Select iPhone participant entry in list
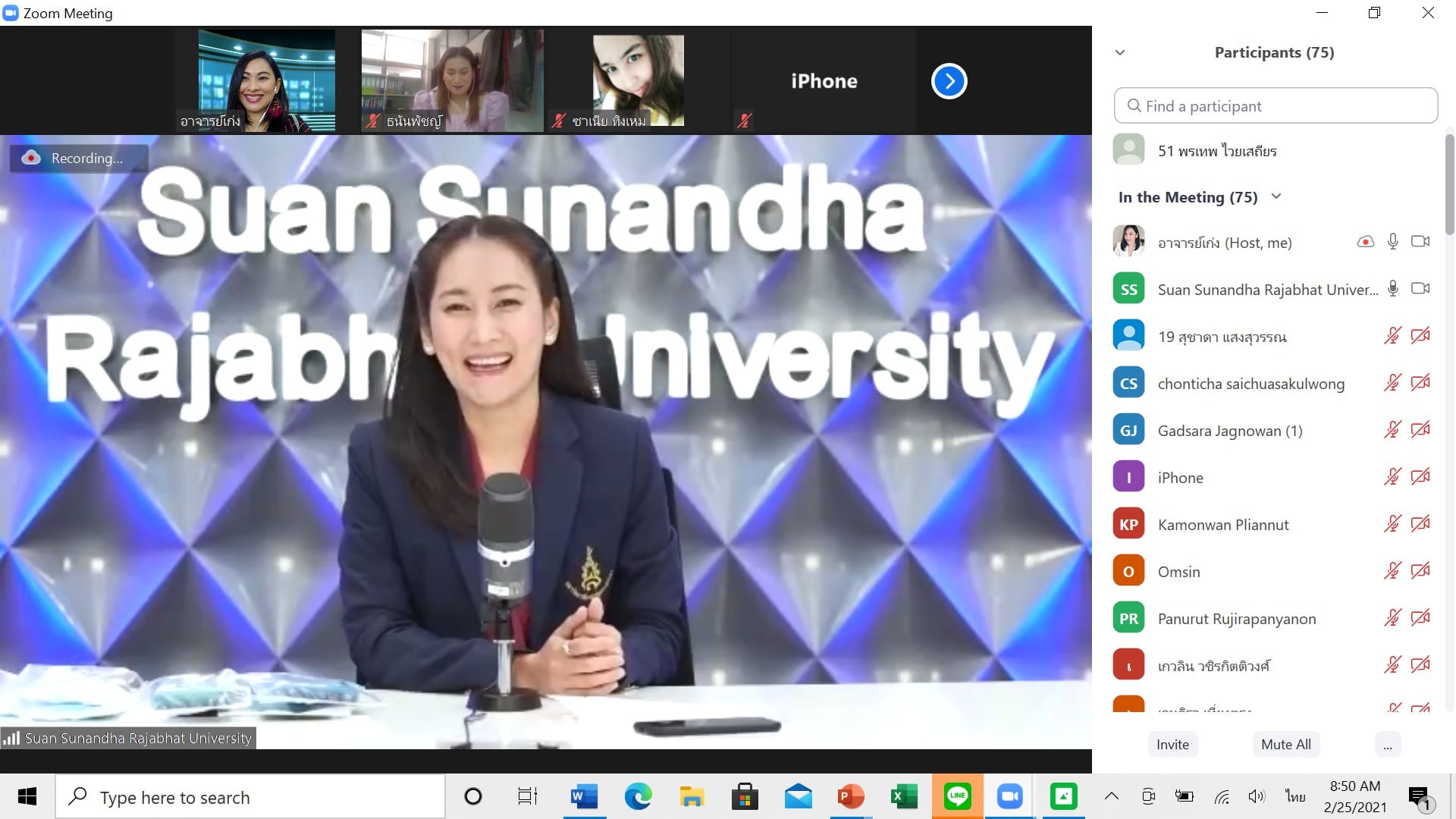The image size is (1456, 819). (1180, 478)
